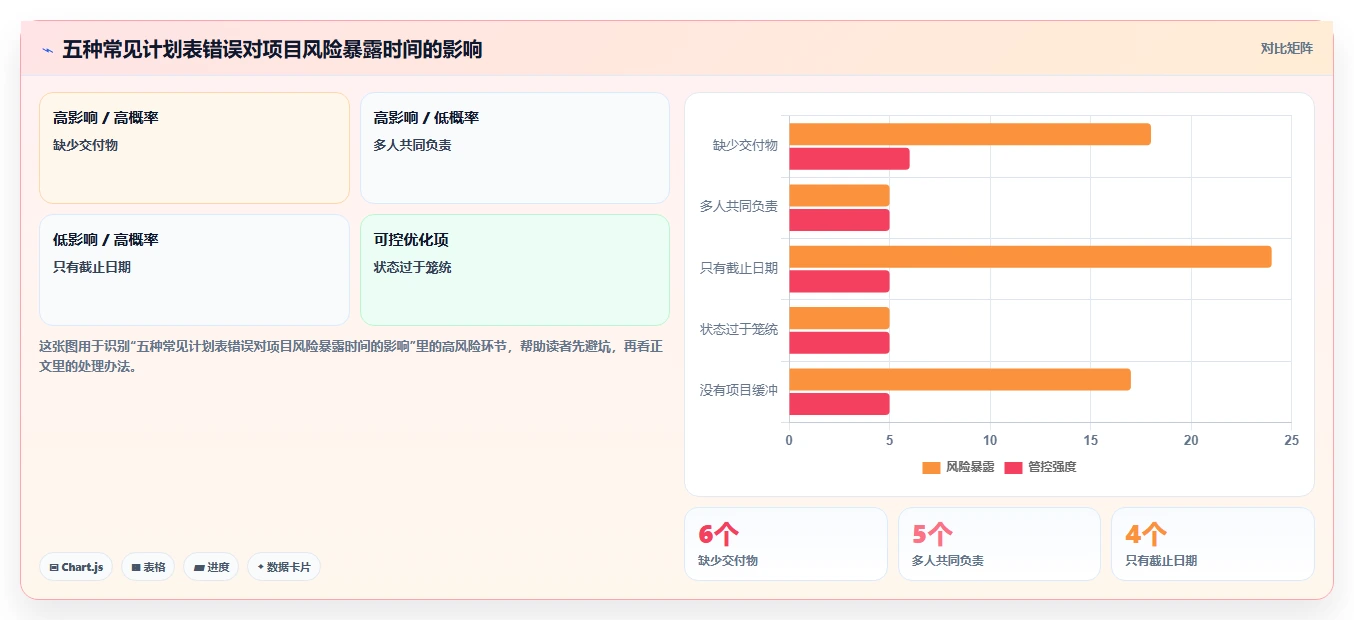Click the 对比矩阵 label in header
Viewport: 1354px width, 620px height.
click(1286, 48)
